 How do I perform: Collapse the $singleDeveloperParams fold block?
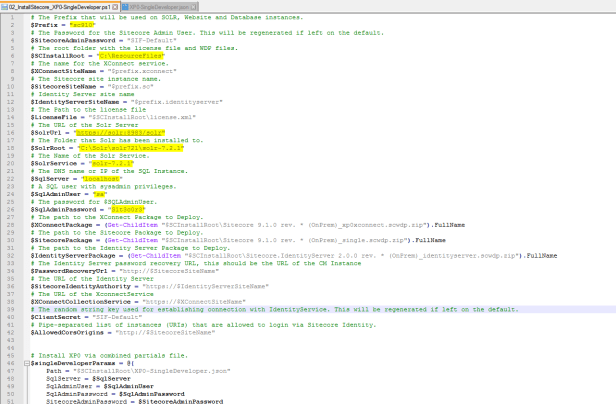(x=27, y=363)
